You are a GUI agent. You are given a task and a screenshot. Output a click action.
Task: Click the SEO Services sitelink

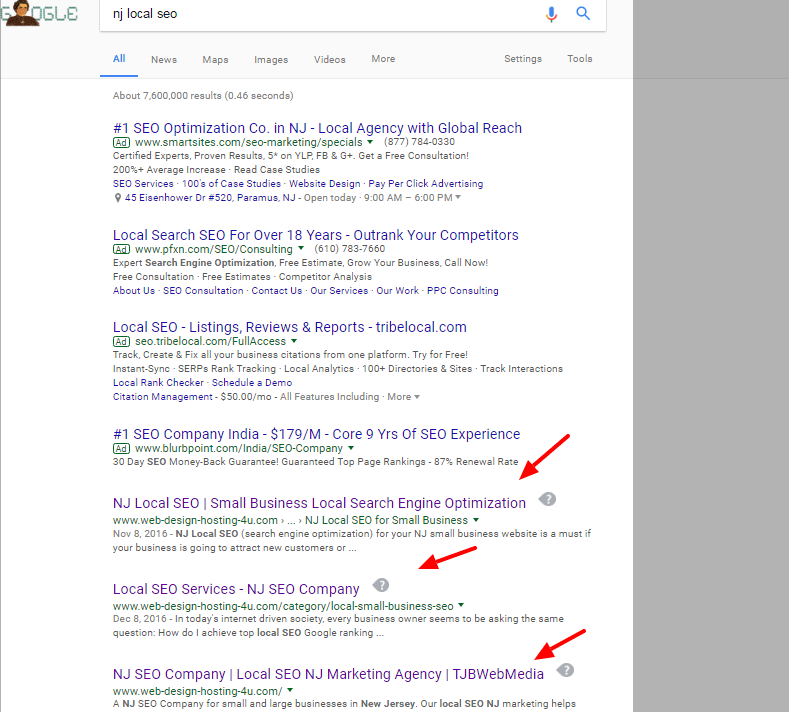pos(143,184)
